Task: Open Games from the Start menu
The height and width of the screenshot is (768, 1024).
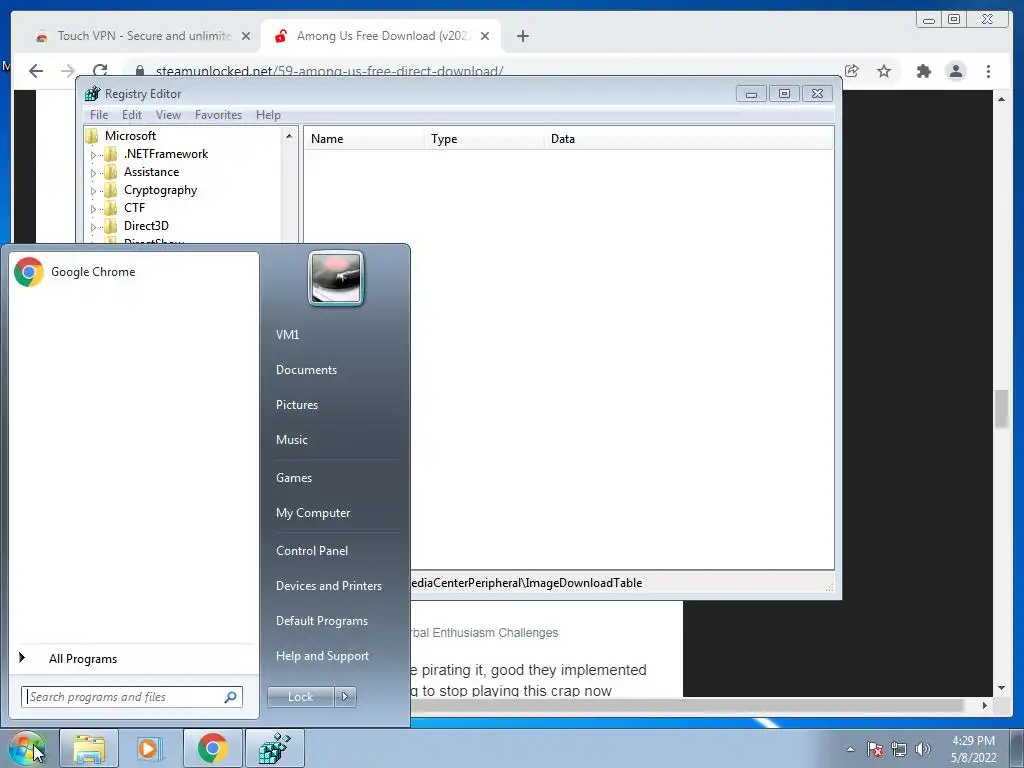Action: [x=294, y=478]
